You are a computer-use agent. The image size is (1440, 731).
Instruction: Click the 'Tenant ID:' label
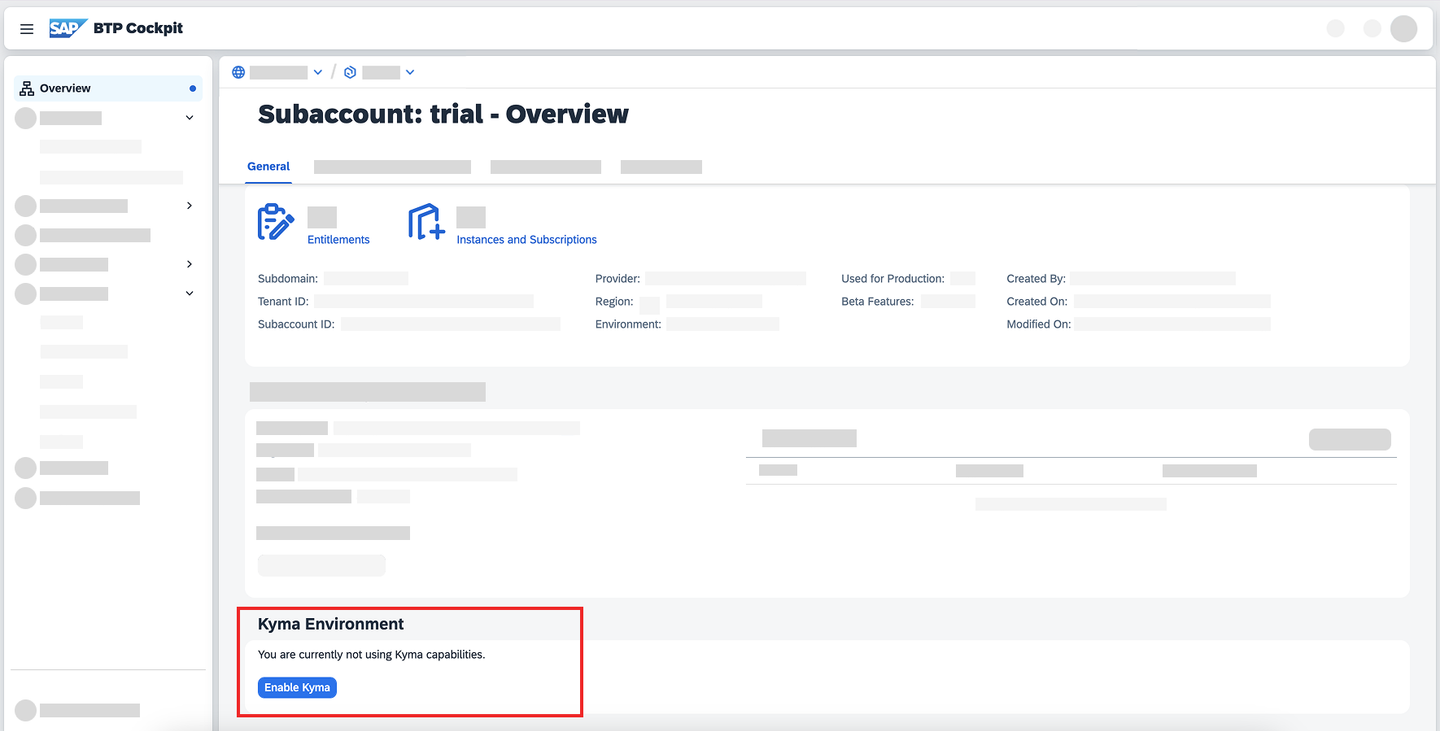pos(283,302)
